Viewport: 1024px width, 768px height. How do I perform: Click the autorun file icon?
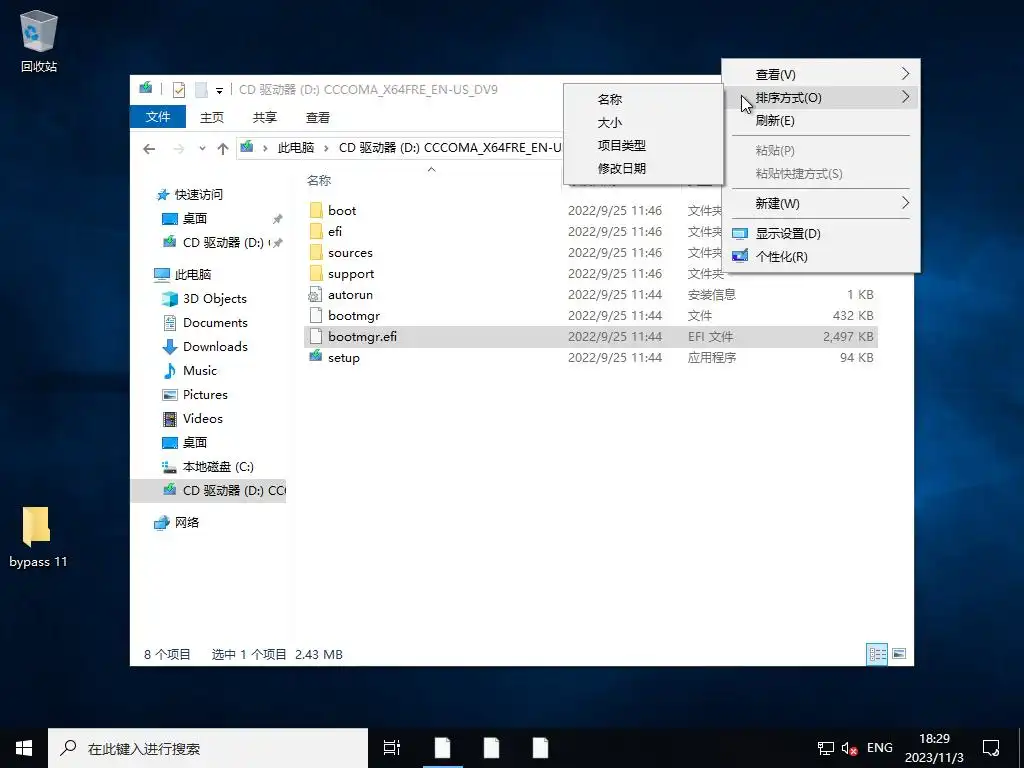point(316,295)
